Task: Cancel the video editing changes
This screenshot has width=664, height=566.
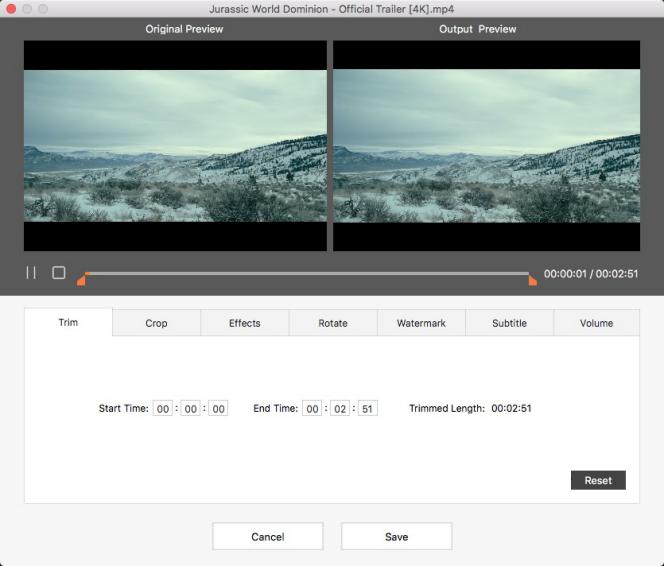Action: (x=267, y=537)
